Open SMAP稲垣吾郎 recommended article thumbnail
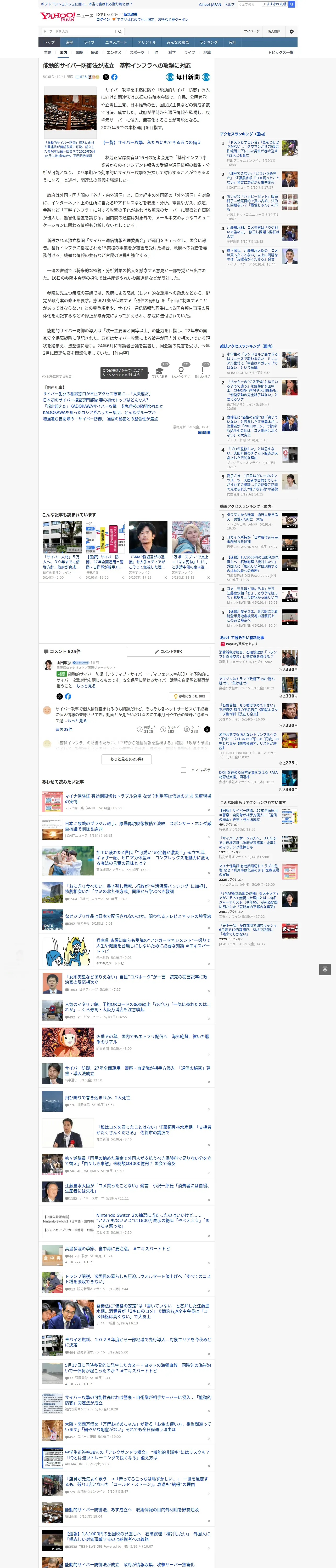336x1568 pixels. click(148, 537)
